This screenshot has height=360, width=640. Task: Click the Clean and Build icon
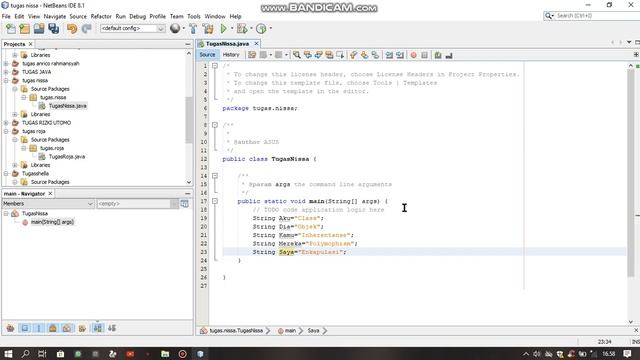(208, 29)
